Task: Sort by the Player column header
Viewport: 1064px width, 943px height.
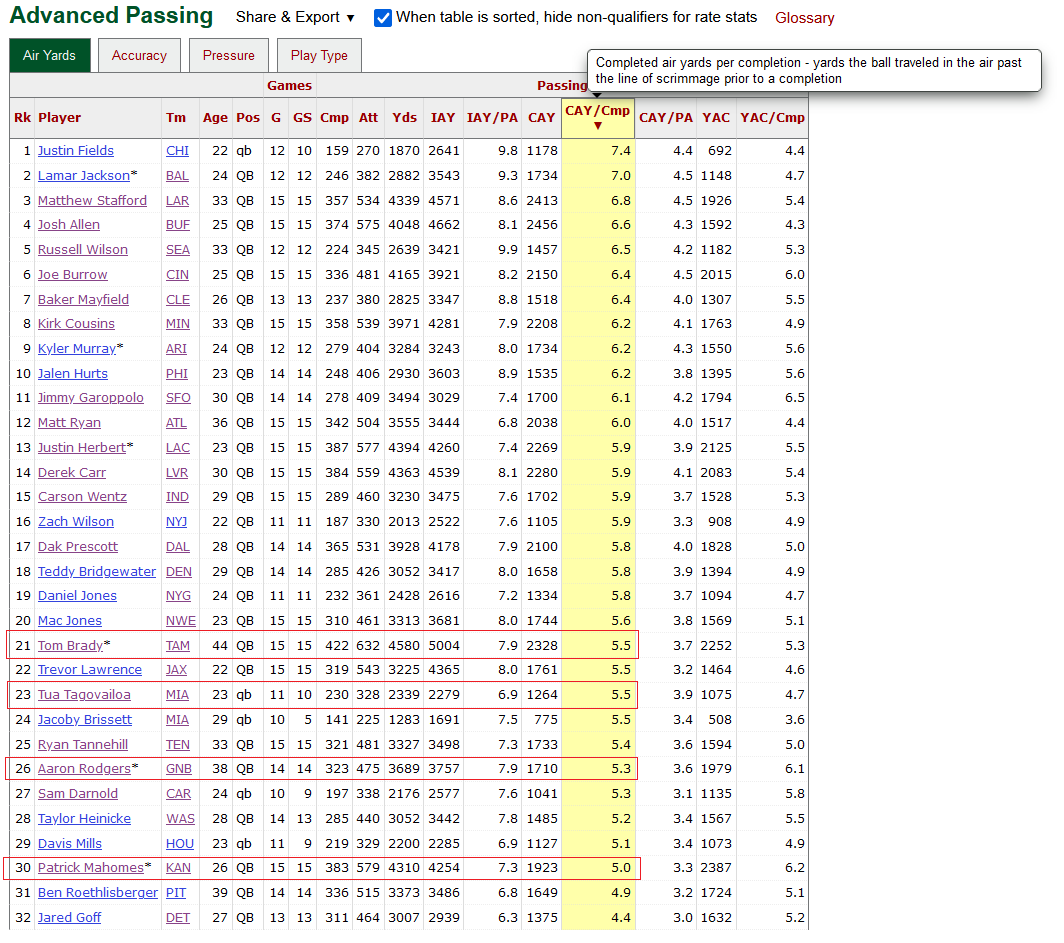Action: (60, 118)
